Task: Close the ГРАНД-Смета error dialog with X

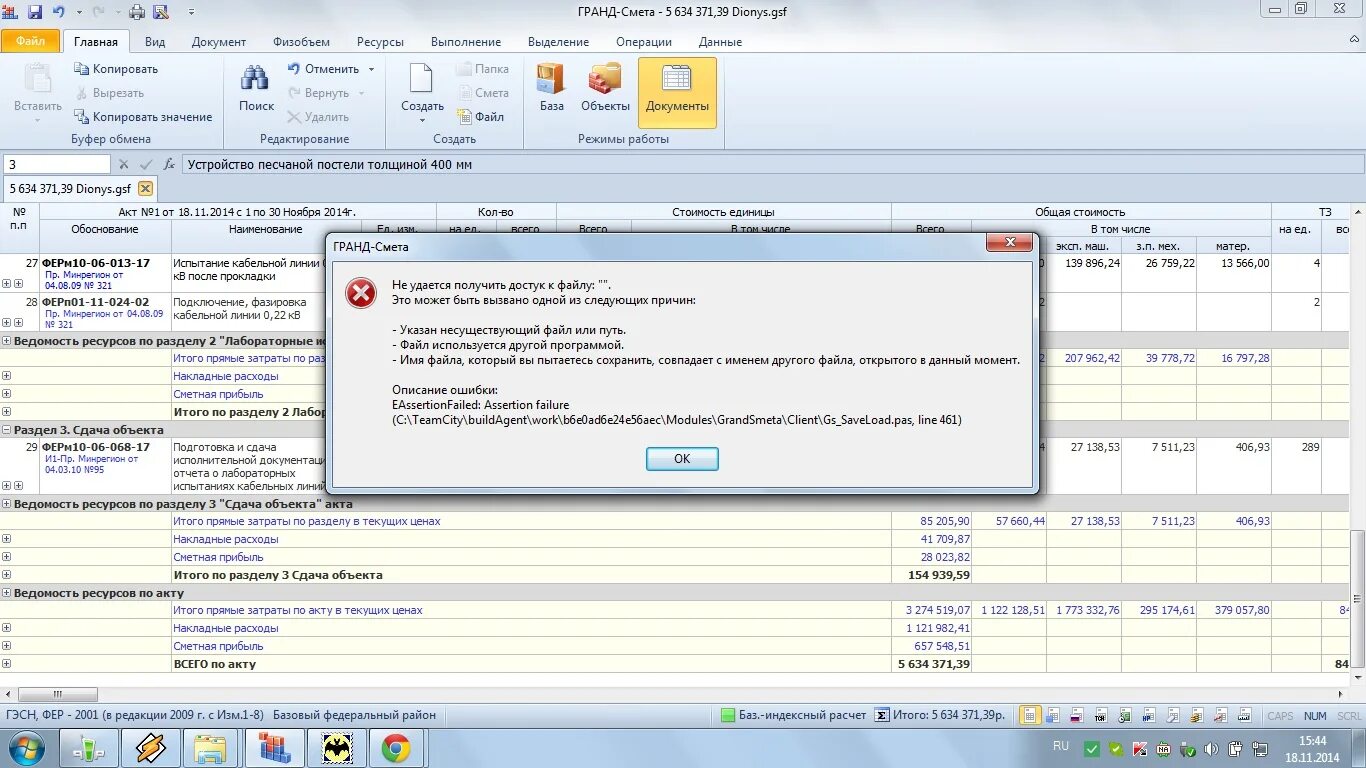Action: click(1009, 243)
